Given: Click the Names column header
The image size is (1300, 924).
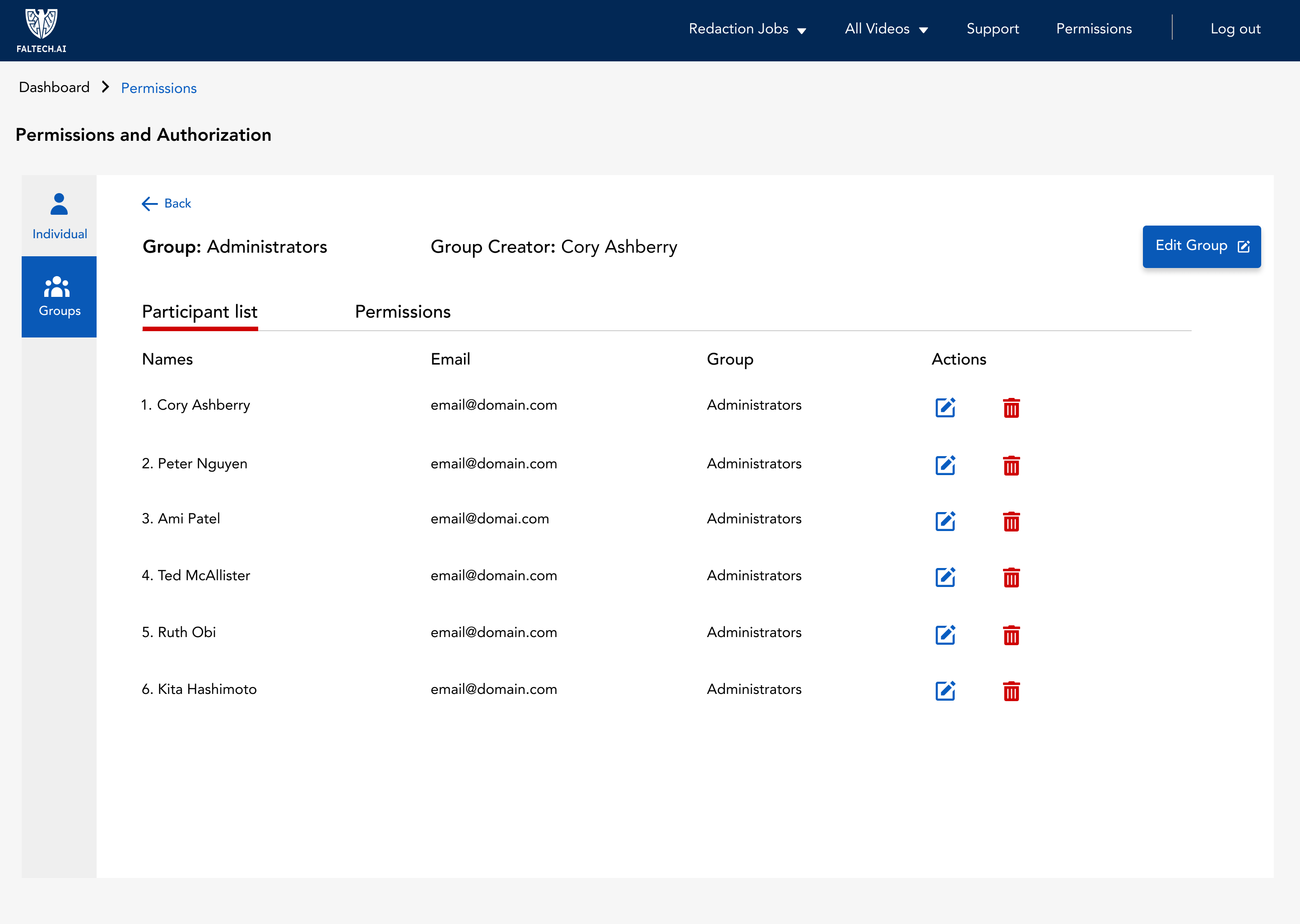Looking at the screenshot, I should pos(167,359).
